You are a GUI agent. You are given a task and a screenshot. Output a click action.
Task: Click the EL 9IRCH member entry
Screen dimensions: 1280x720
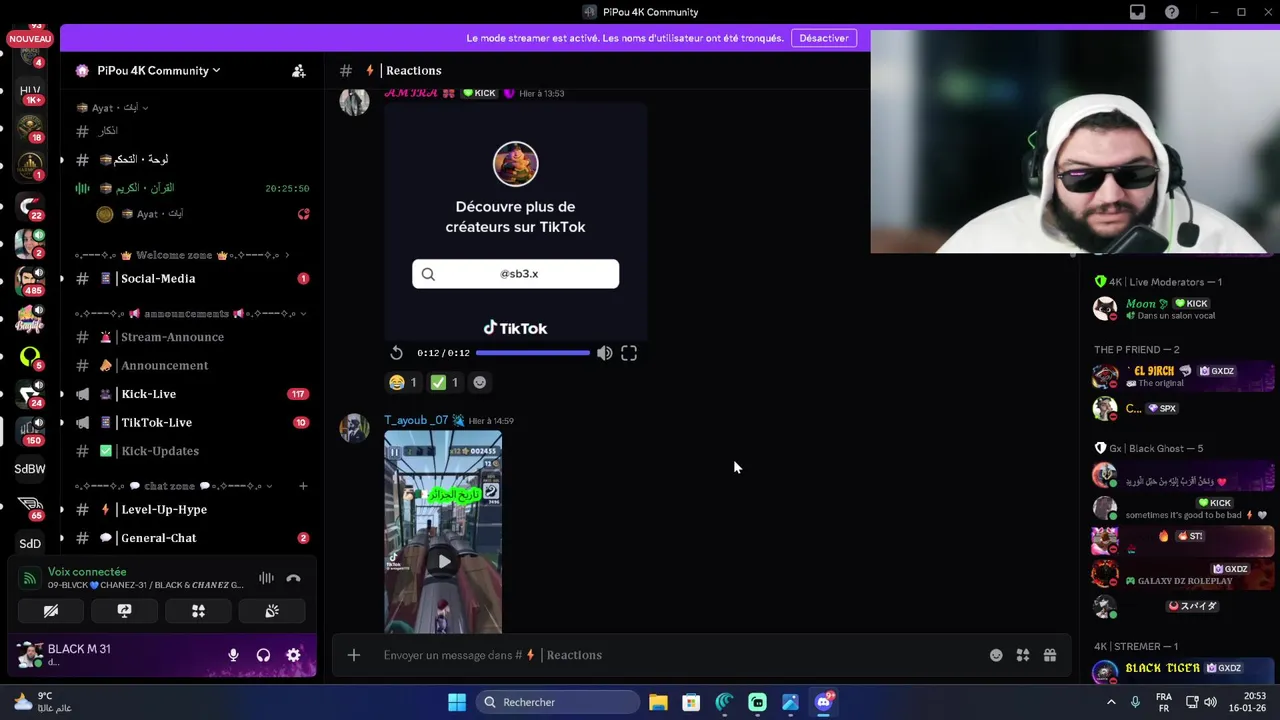[1183, 376]
